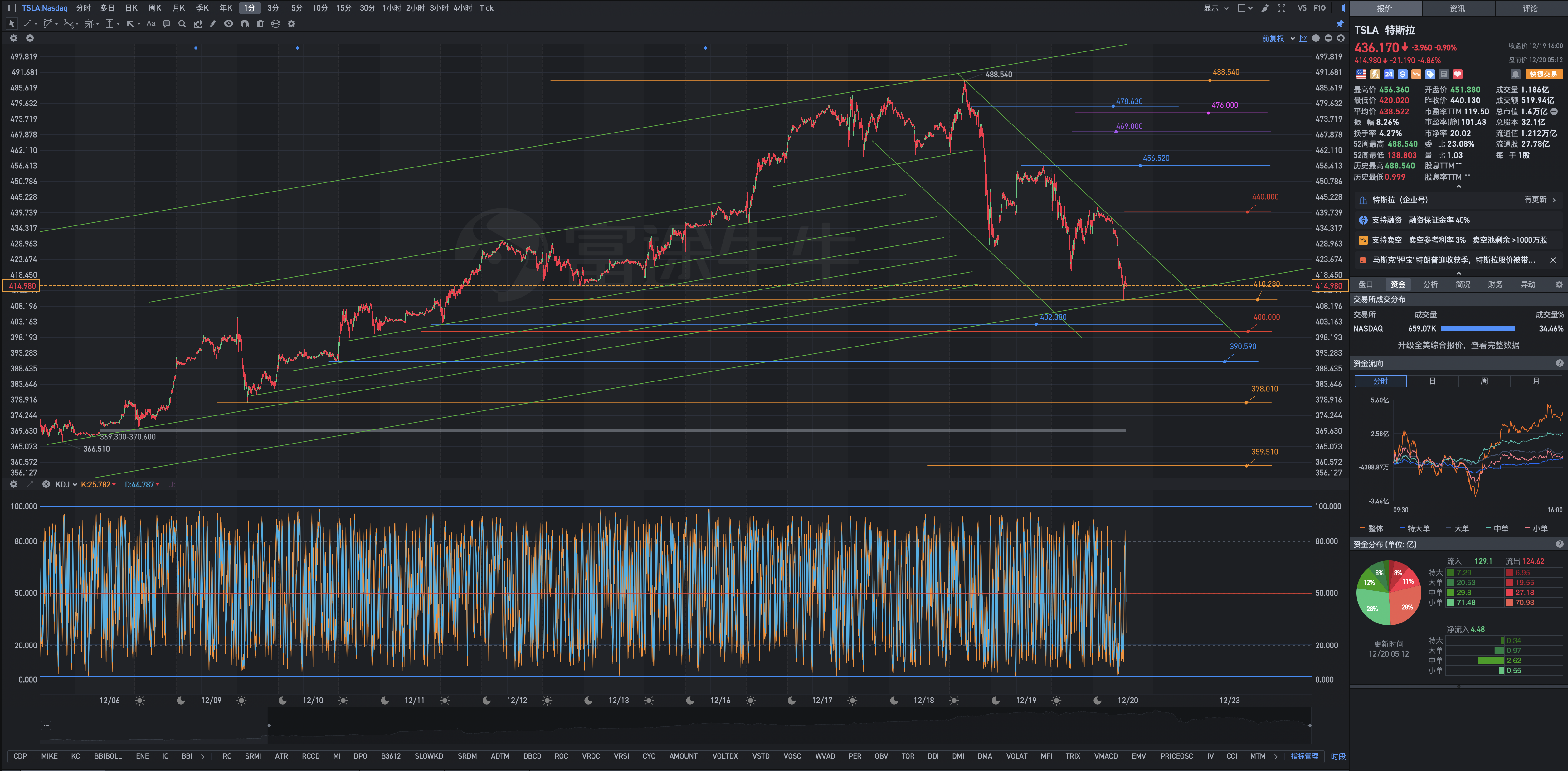Viewport: 1568px width, 771px height.
Task: Dismiss the Musk news headline row
Action: (x=1553, y=260)
